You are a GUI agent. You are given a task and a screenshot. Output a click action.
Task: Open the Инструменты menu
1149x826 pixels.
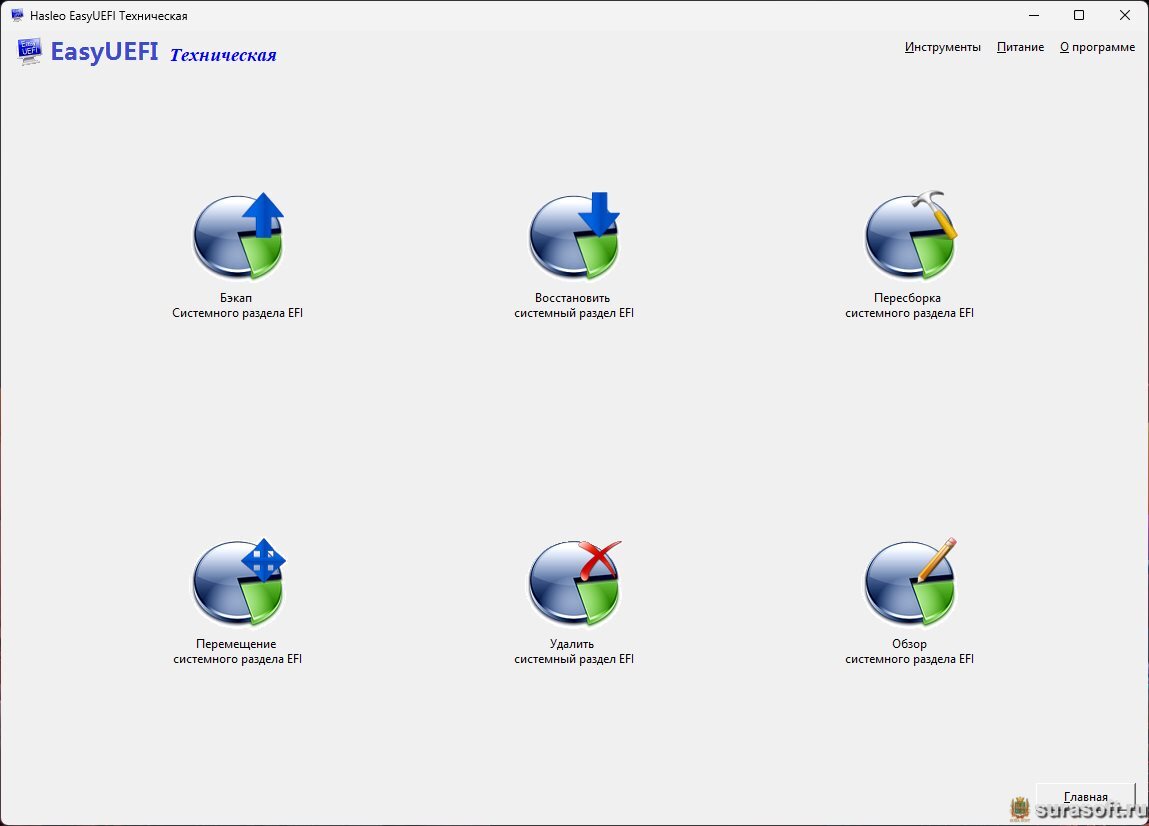tap(942, 47)
